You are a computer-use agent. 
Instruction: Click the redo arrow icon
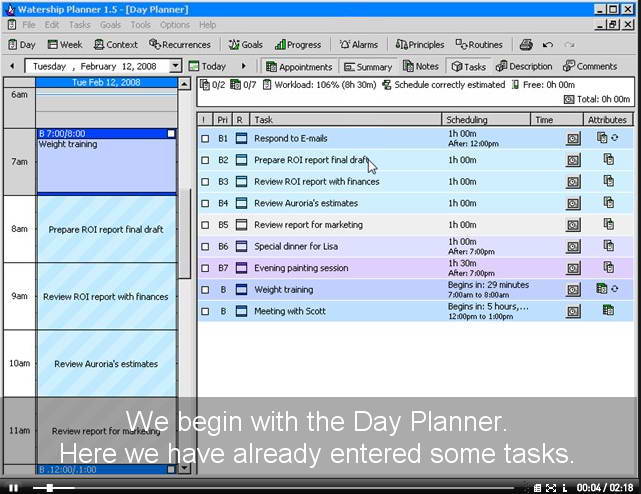coord(569,45)
